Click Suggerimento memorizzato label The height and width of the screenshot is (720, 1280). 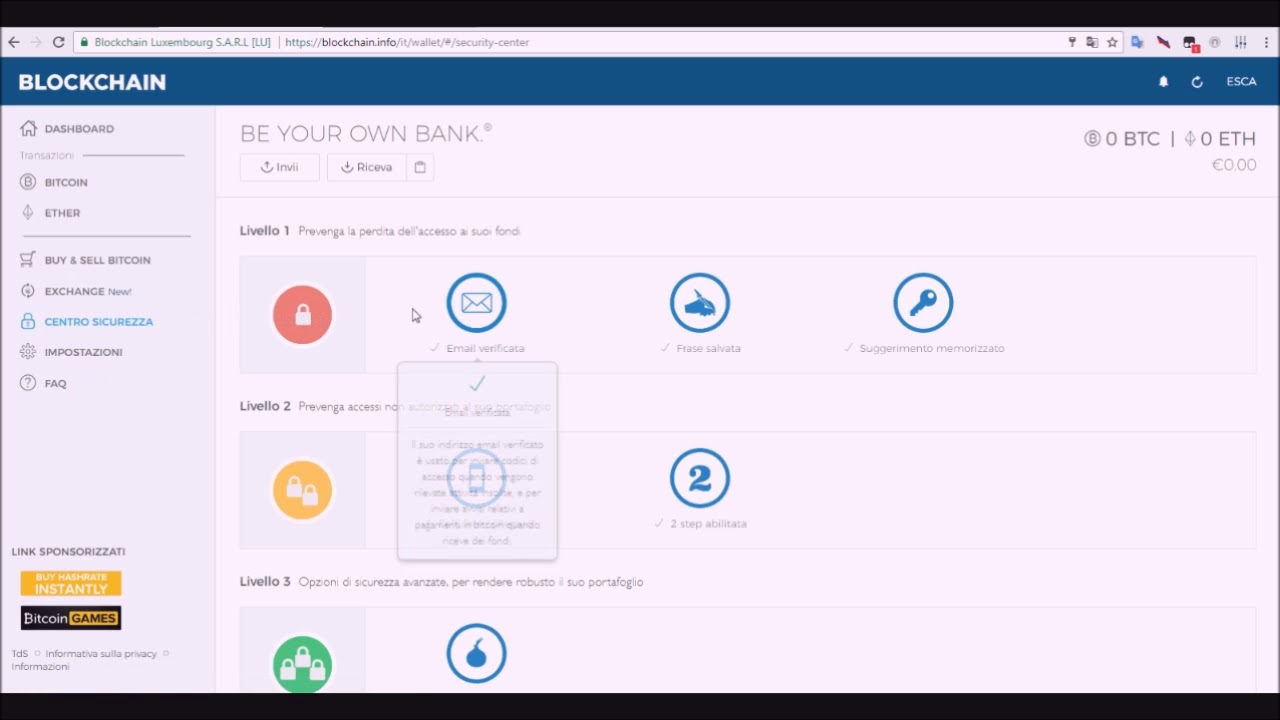(x=932, y=348)
